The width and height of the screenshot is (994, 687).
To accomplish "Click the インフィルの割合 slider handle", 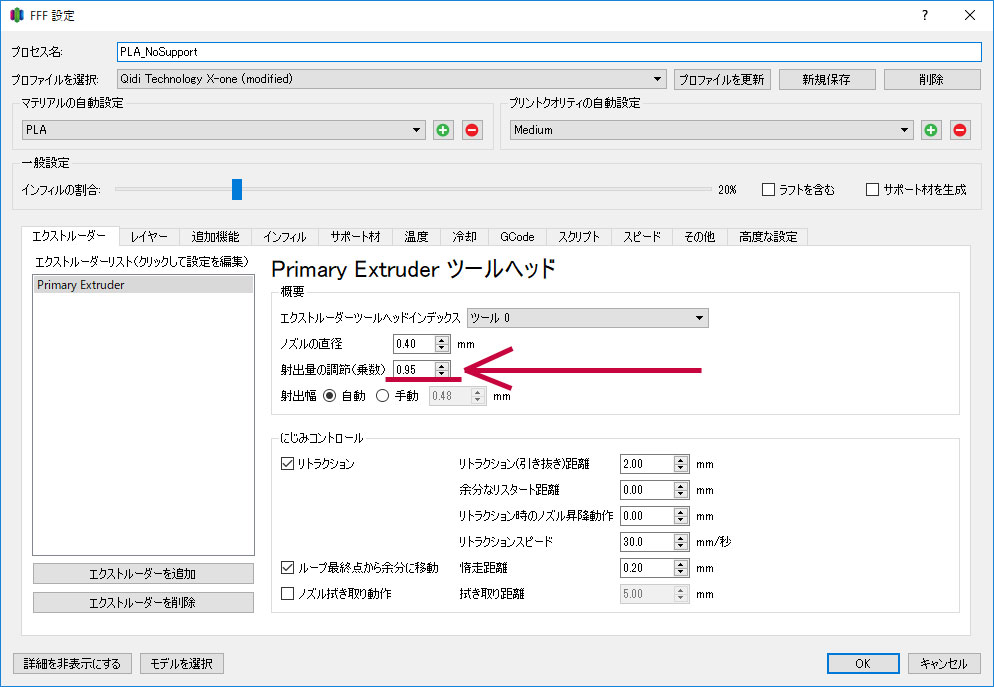I will click(x=237, y=189).
